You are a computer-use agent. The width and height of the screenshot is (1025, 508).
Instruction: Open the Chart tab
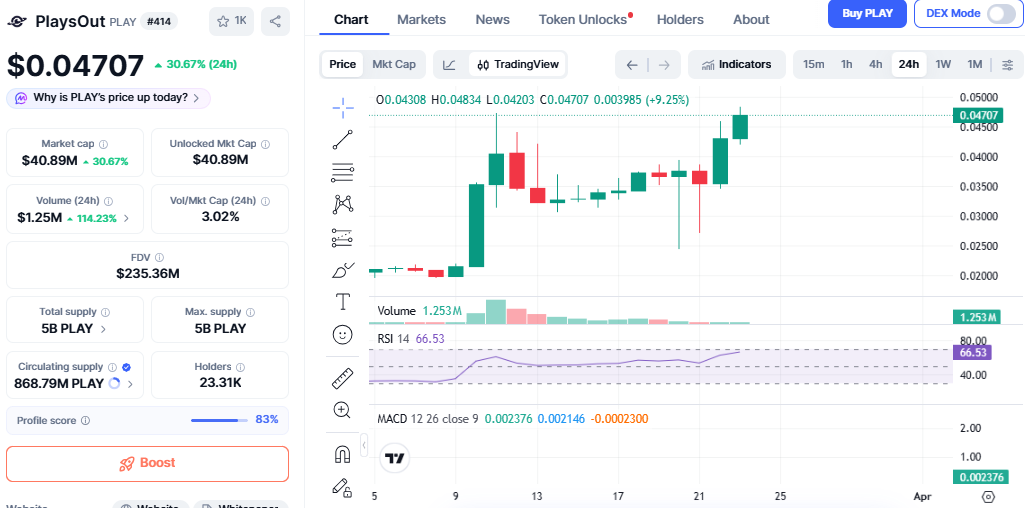click(x=351, y=20)
